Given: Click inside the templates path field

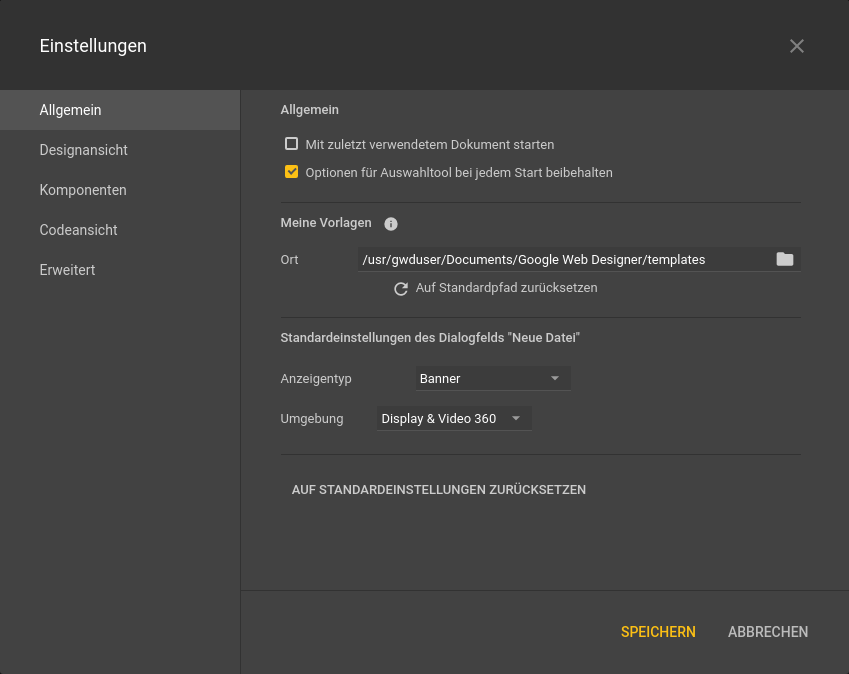Looking at the screenshot, I should [560, 259].
